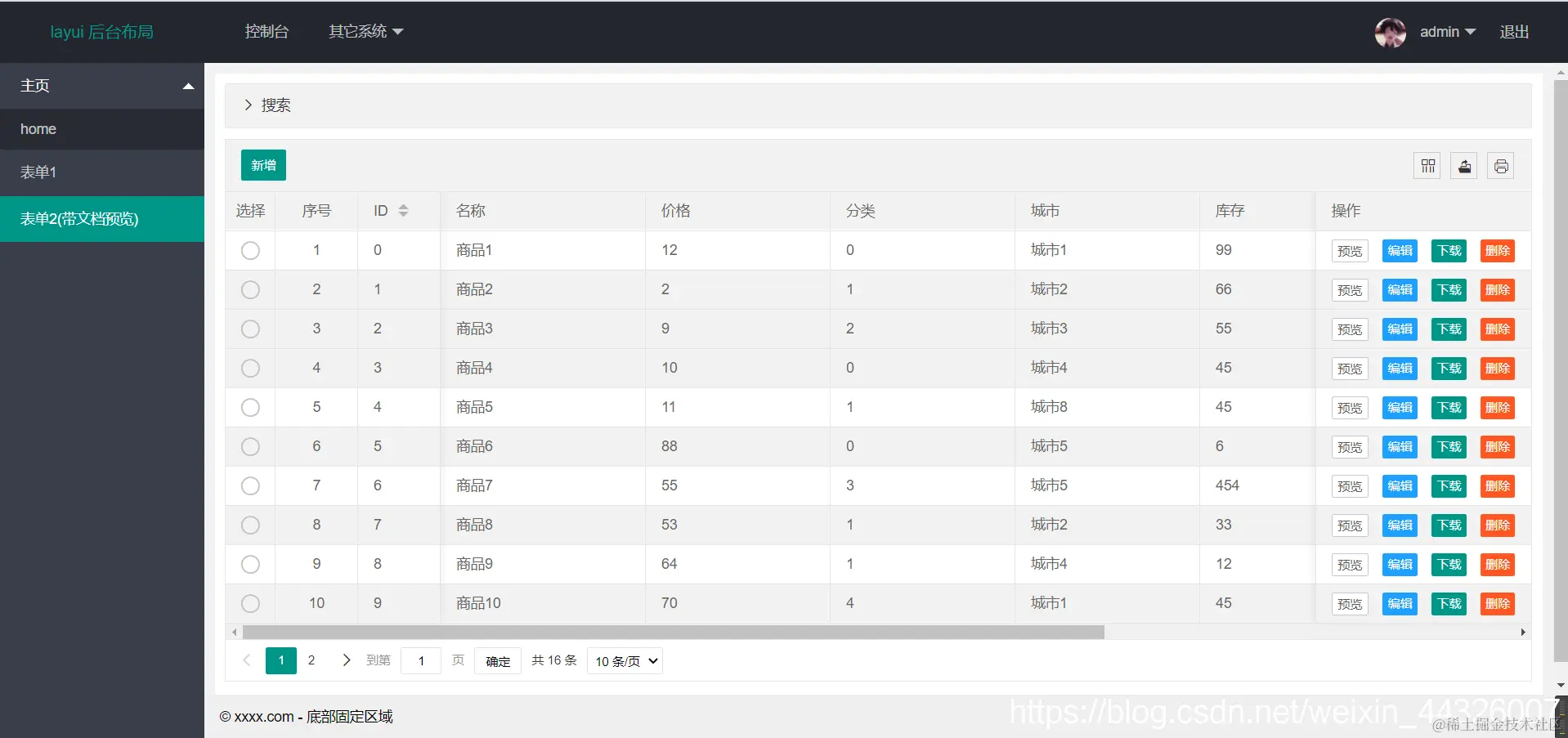The height and width of the screenshot is (738, 1568).
Task: Click 下载 for 商品3 row
Action: click(x=1449, y=329)
